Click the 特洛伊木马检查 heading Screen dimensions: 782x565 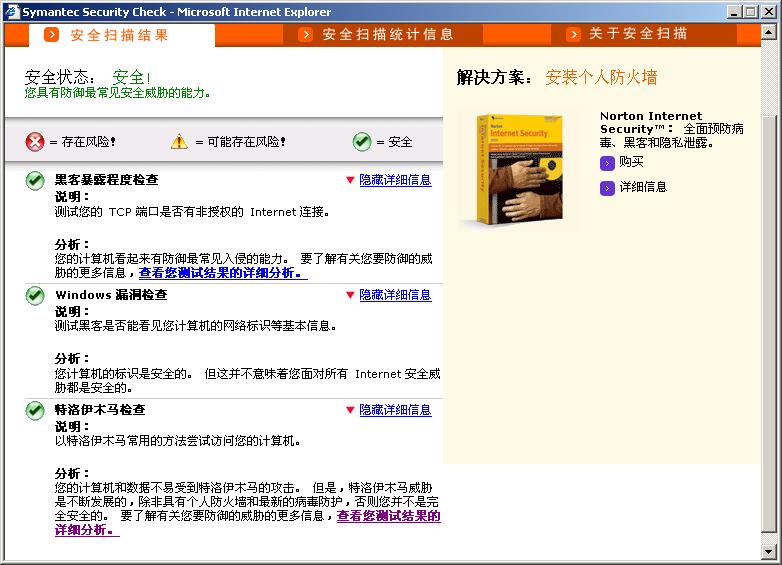tap(100, 410)
